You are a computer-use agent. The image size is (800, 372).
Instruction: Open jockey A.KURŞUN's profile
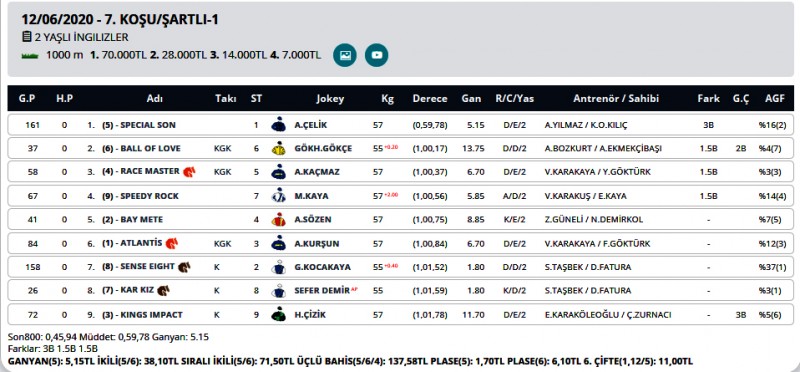coord(317,243)
